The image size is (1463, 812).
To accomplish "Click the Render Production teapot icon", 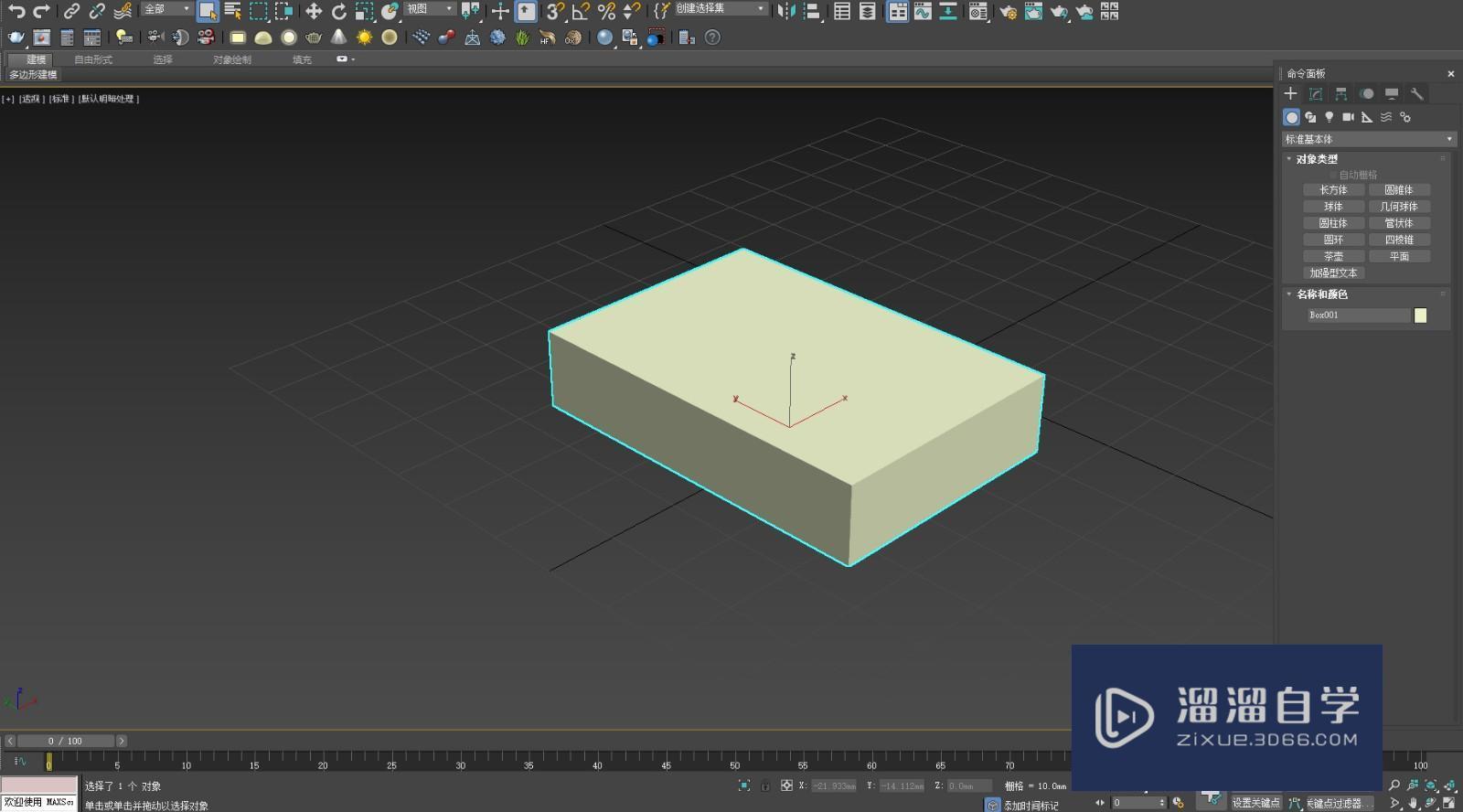I will pos(1059,11).
